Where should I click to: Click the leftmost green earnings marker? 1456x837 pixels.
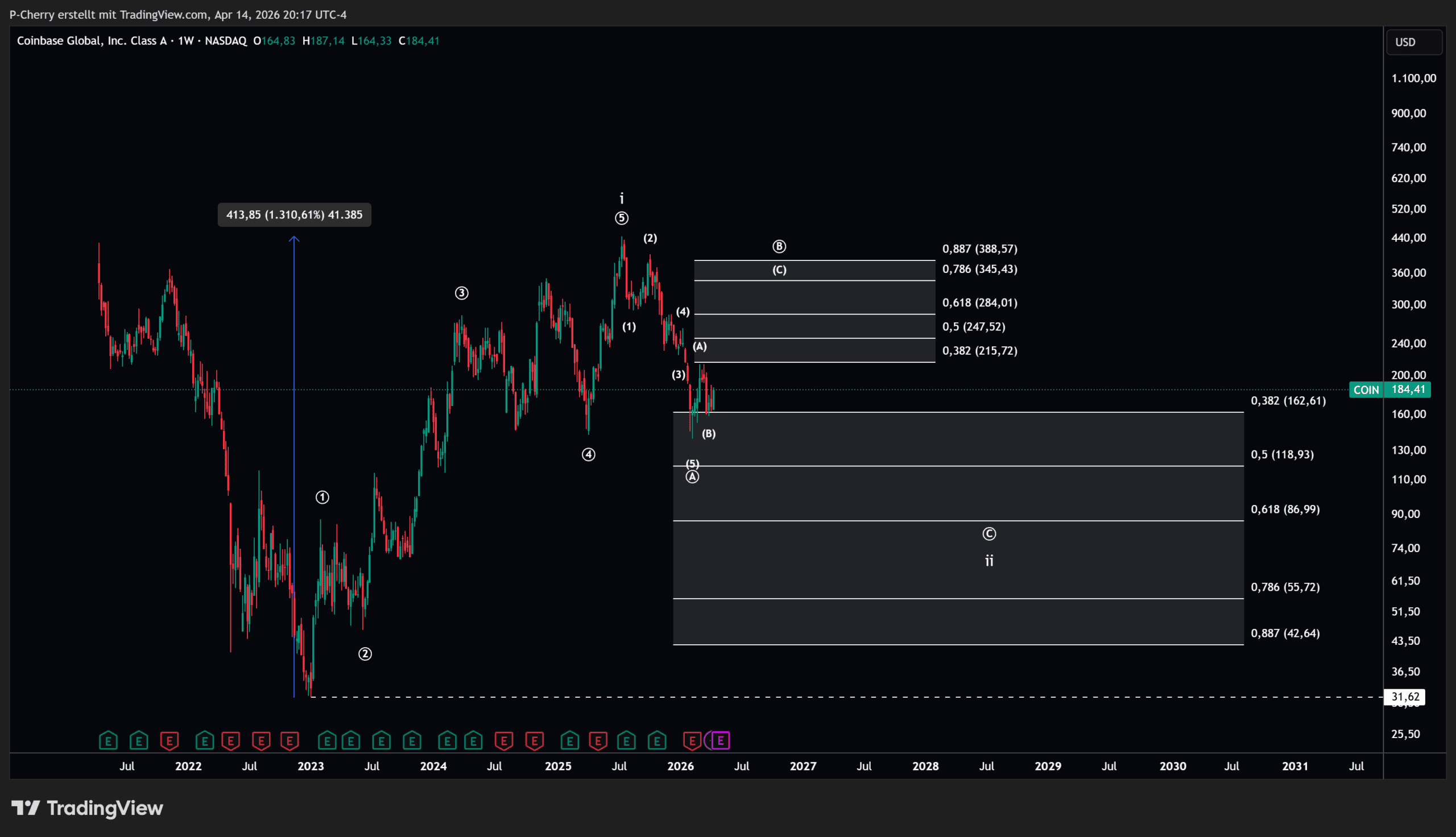108,740
